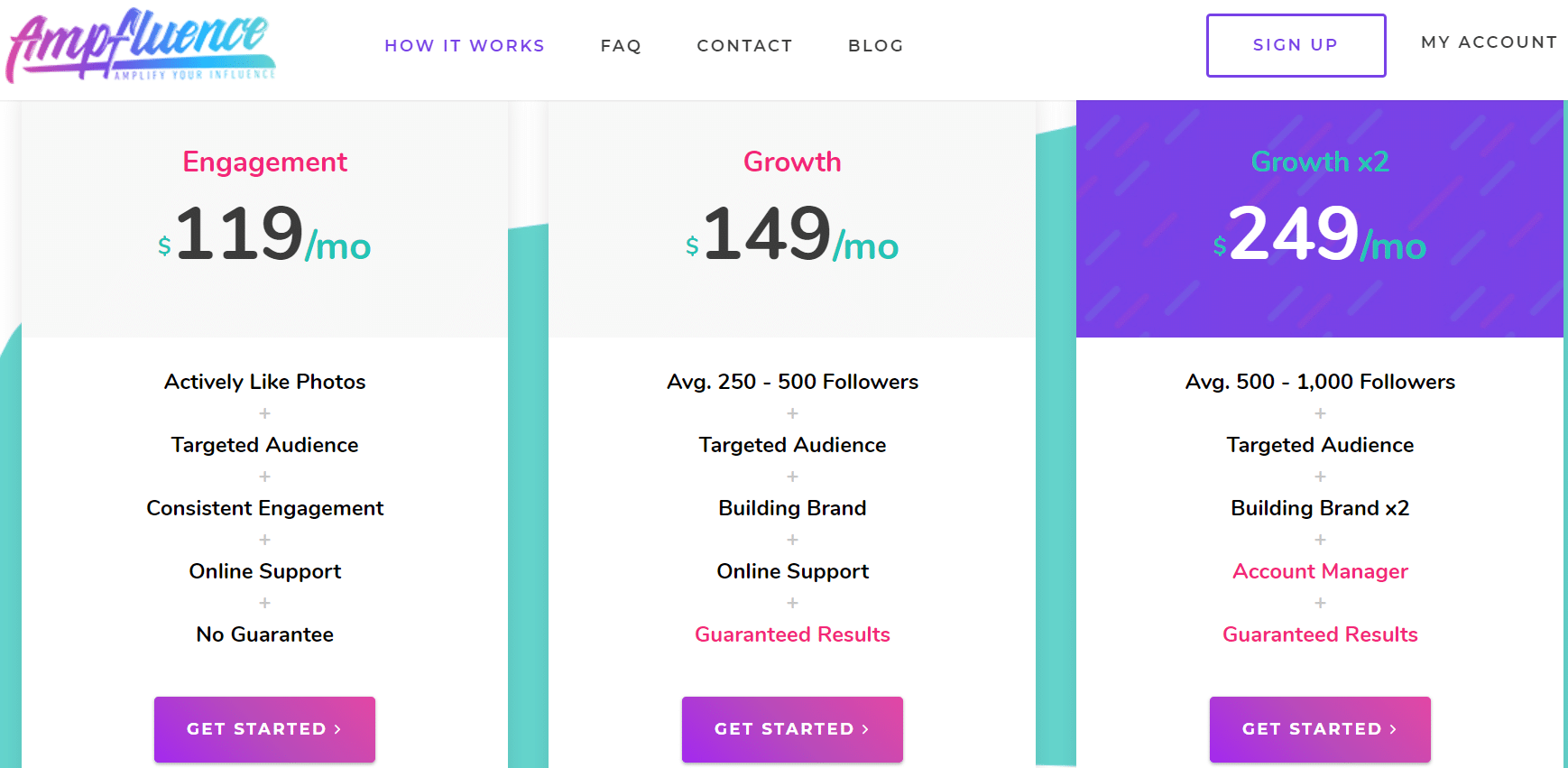
Task: Get started with the Engagement plan
Action: [x=264, y=729]
